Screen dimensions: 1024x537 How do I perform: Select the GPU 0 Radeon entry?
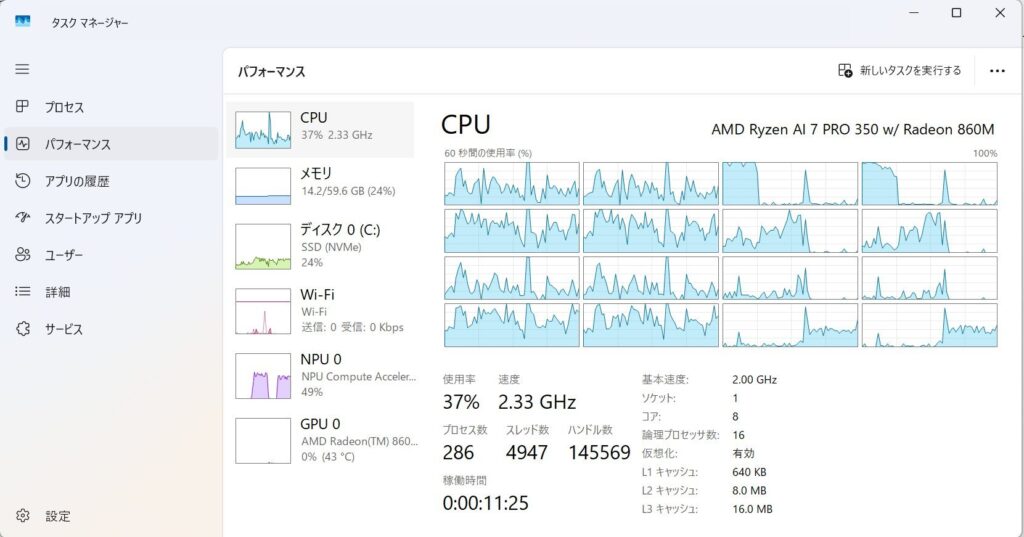[263, 440]
